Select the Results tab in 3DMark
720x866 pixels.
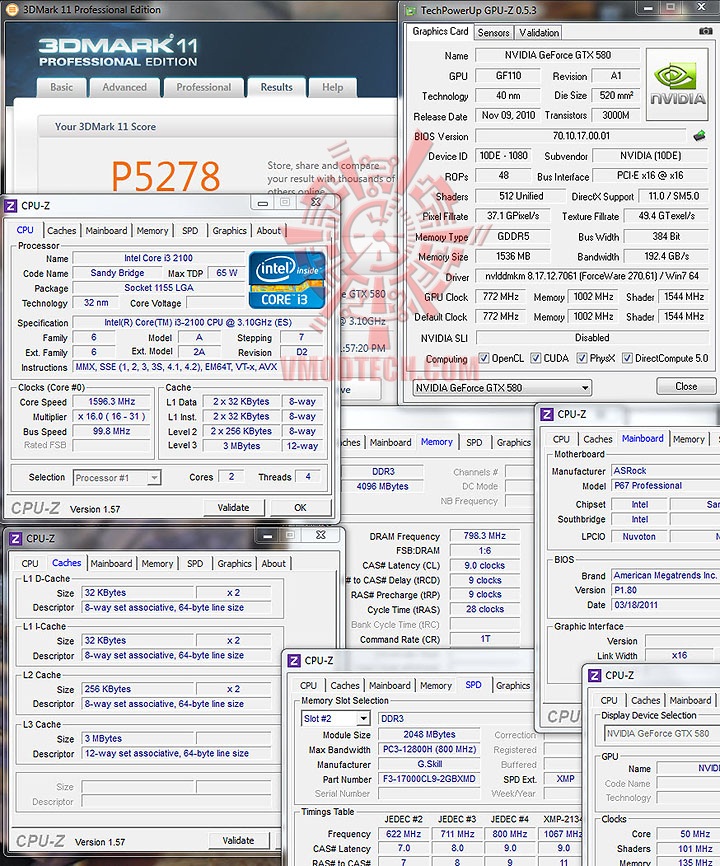(x=277, y=87)
